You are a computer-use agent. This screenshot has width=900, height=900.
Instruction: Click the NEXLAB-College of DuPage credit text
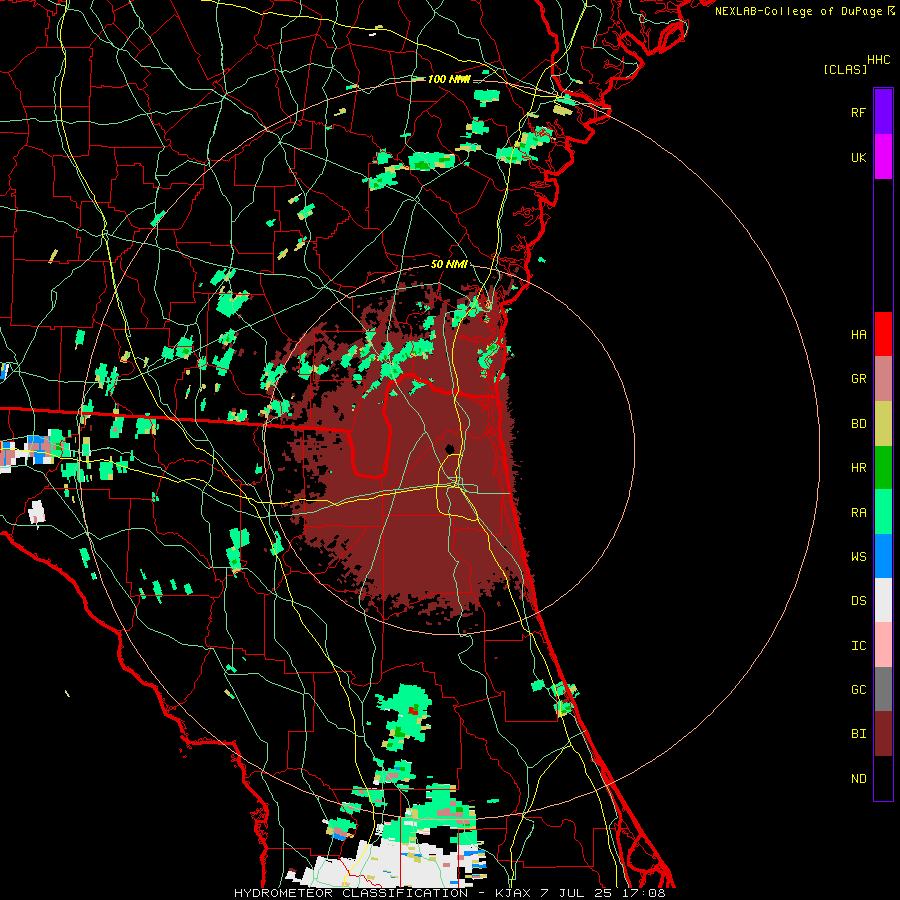[x=798, y=11]
